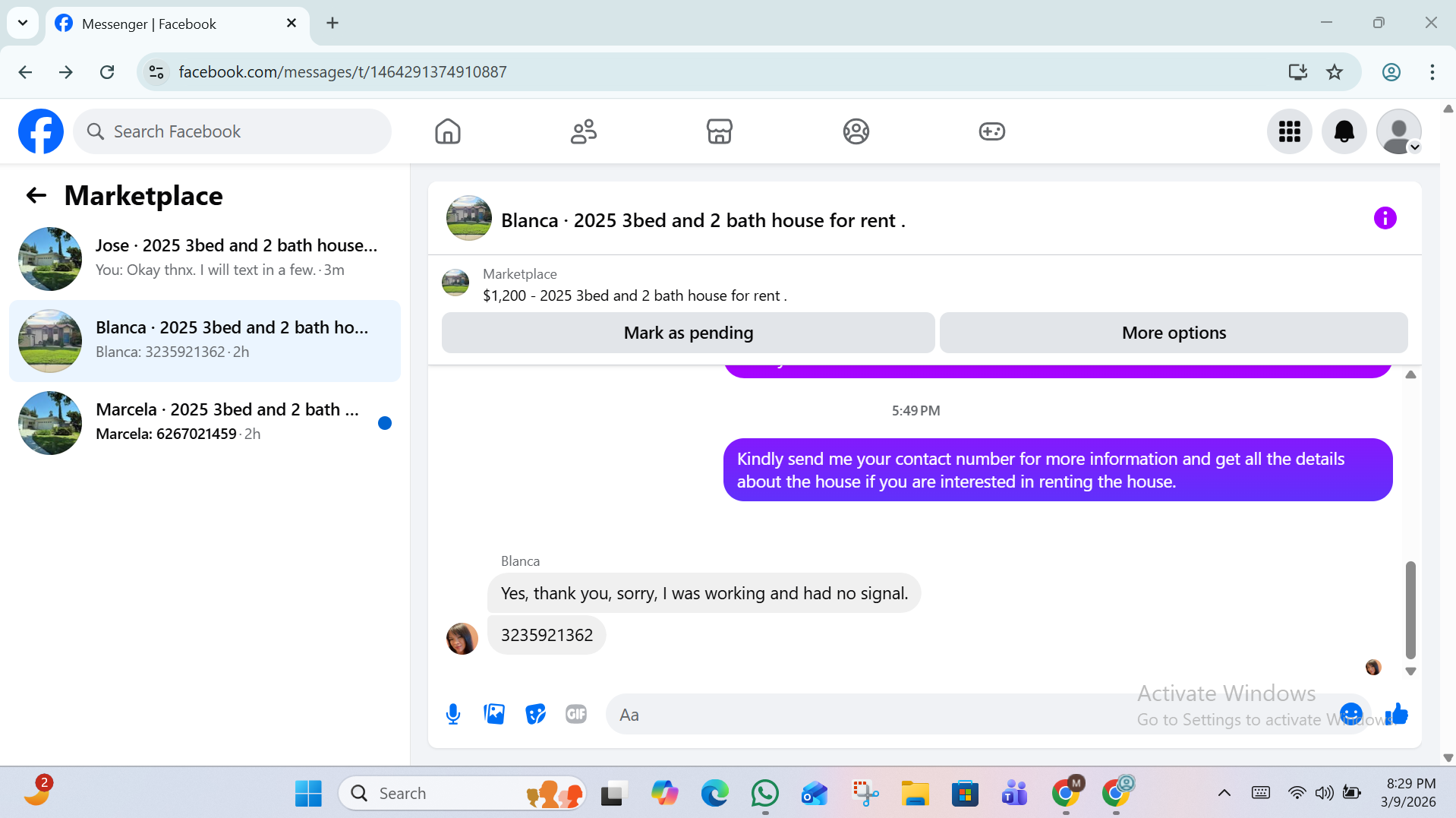Open the Windows Start menu
Viewport: 1456px width, 818px height.
click(x=308, y=794)
